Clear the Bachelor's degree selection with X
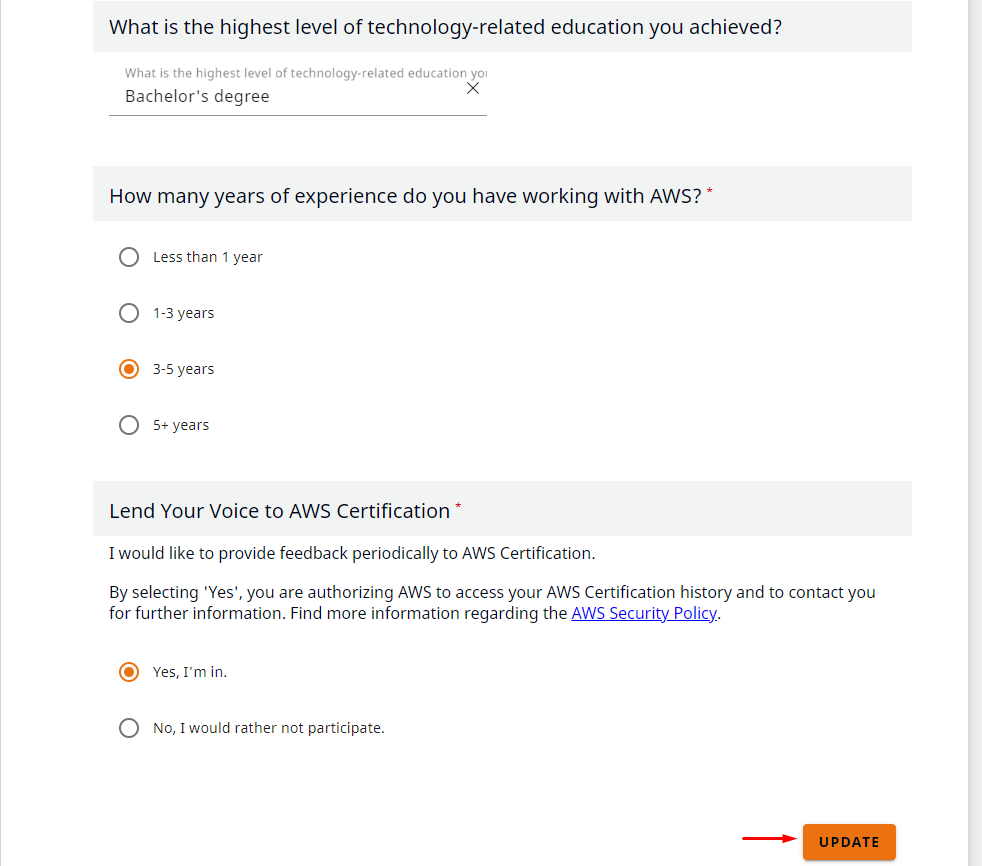The height and width of the screenshot is (866, 982). pyautogui.click(x=473, y=88)
